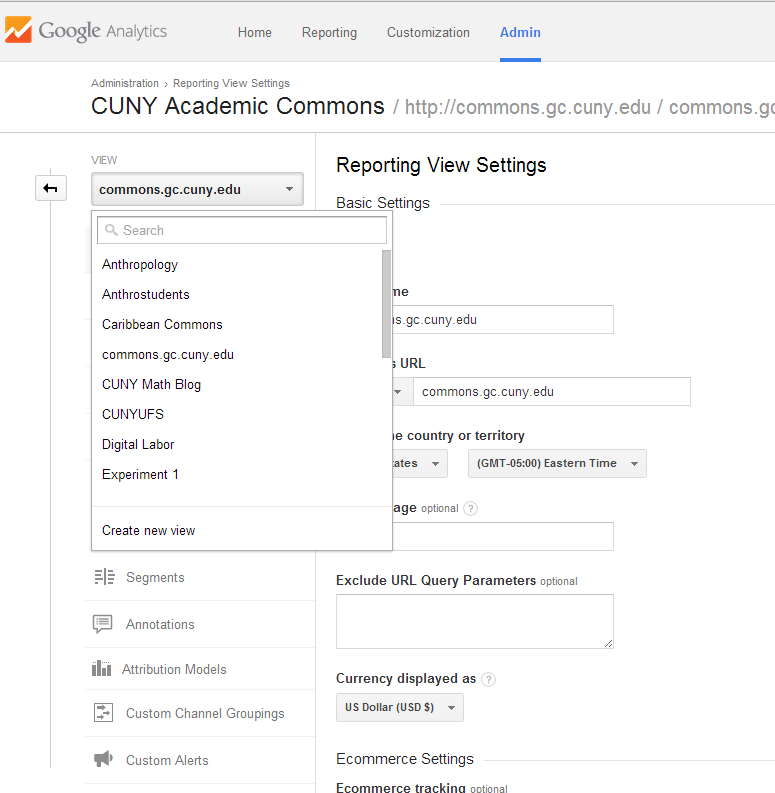775x793 pixels.
Task: Click the http://commons.gc.cuny.edu property text in the header
Action: click(528, 108)
